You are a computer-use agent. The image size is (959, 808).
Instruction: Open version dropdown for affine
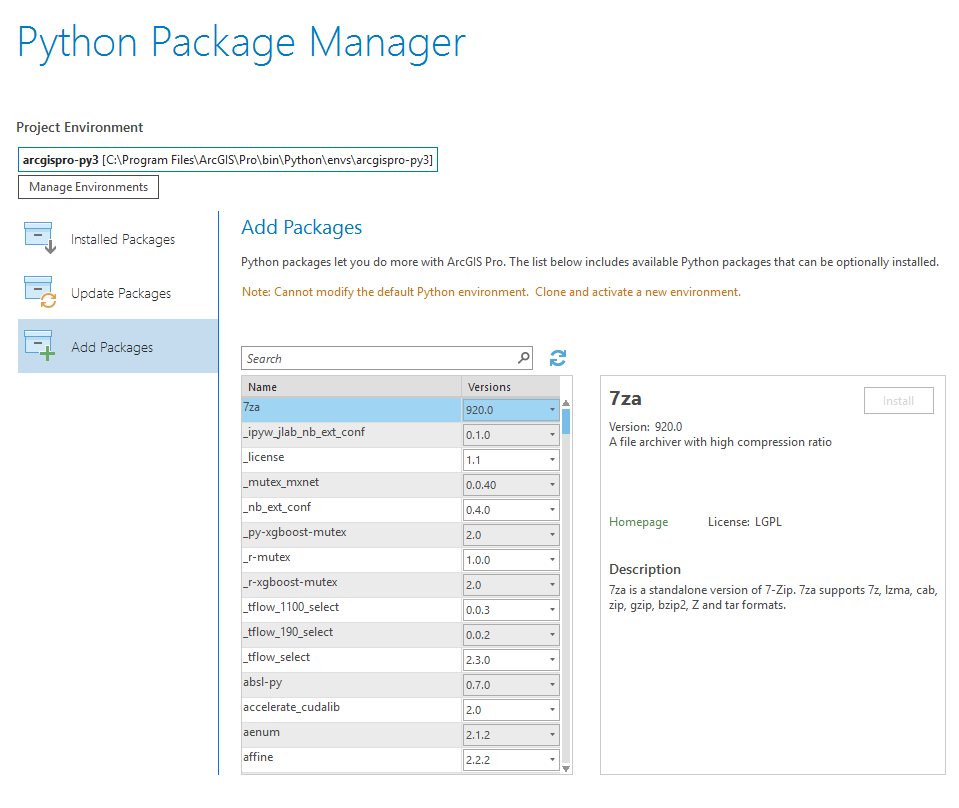[x=511, y=760]
